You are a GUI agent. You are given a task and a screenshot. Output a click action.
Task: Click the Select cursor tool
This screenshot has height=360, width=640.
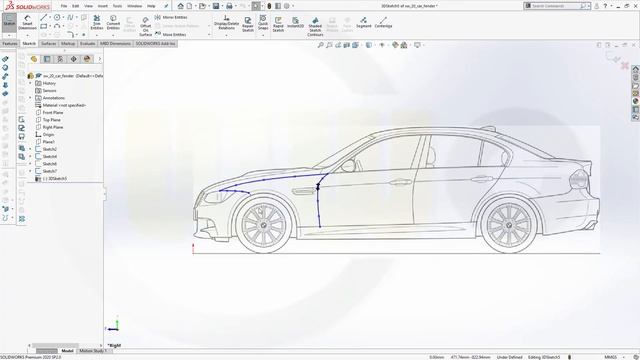tap(256, 6)
